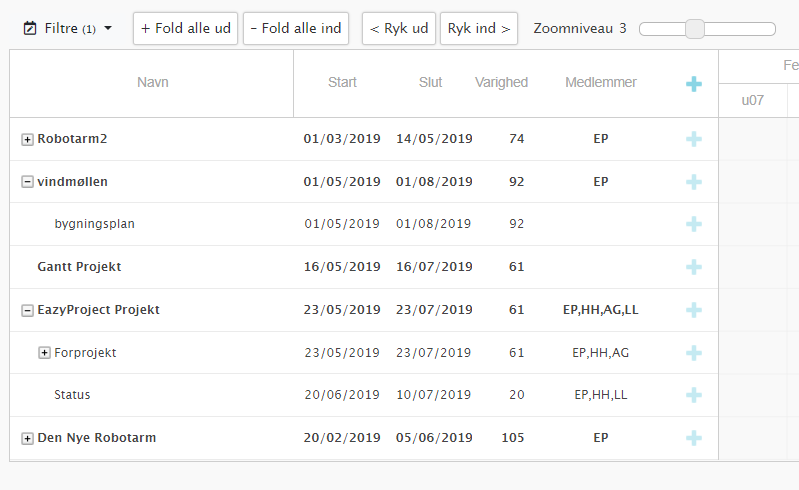Expand the Forprojekt subtask

(x=44, y=352)
